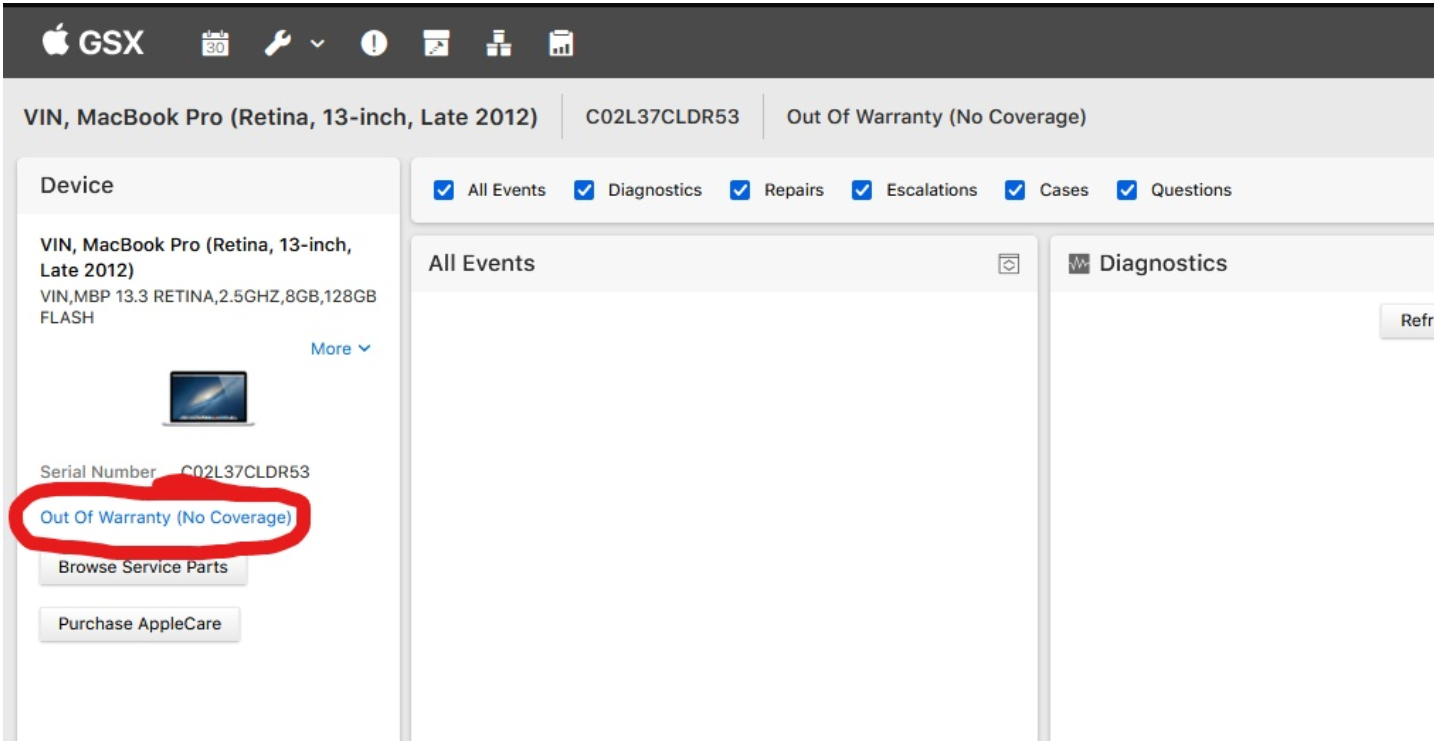Disable the Repairs filter checkbox

[740, 190]
